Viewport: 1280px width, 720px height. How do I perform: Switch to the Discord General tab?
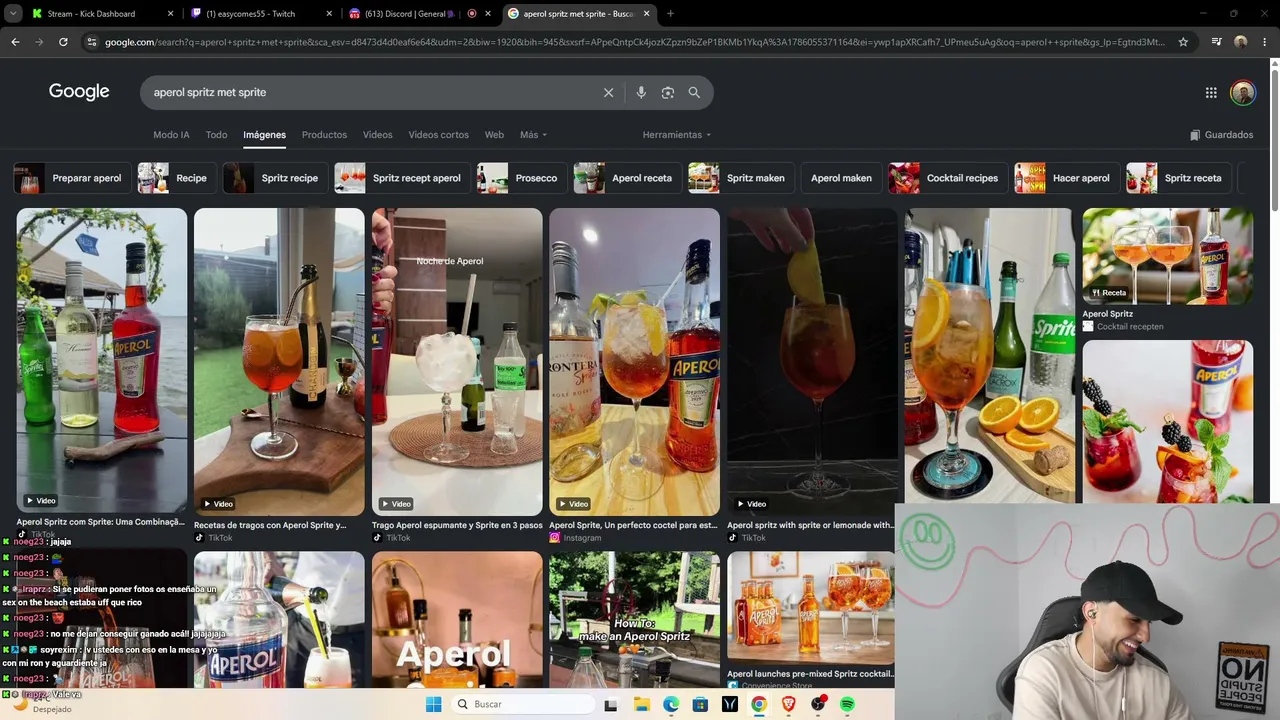tap(420, 14)
